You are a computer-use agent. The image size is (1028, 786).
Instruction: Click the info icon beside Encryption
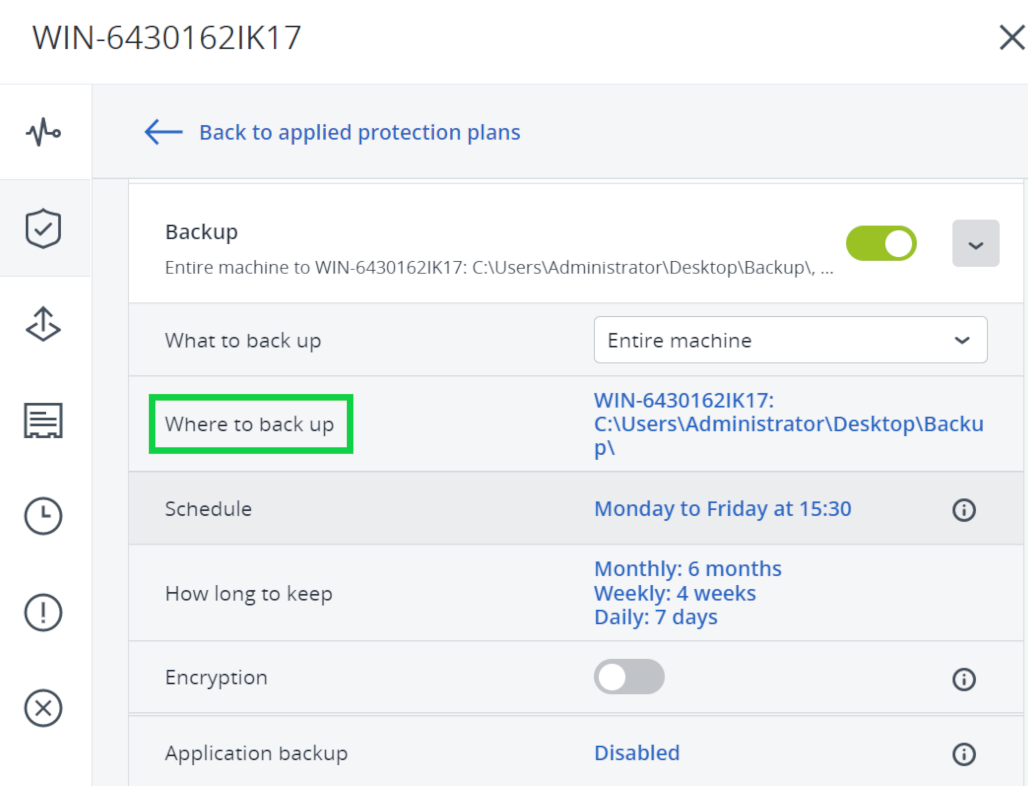[963, 679]
